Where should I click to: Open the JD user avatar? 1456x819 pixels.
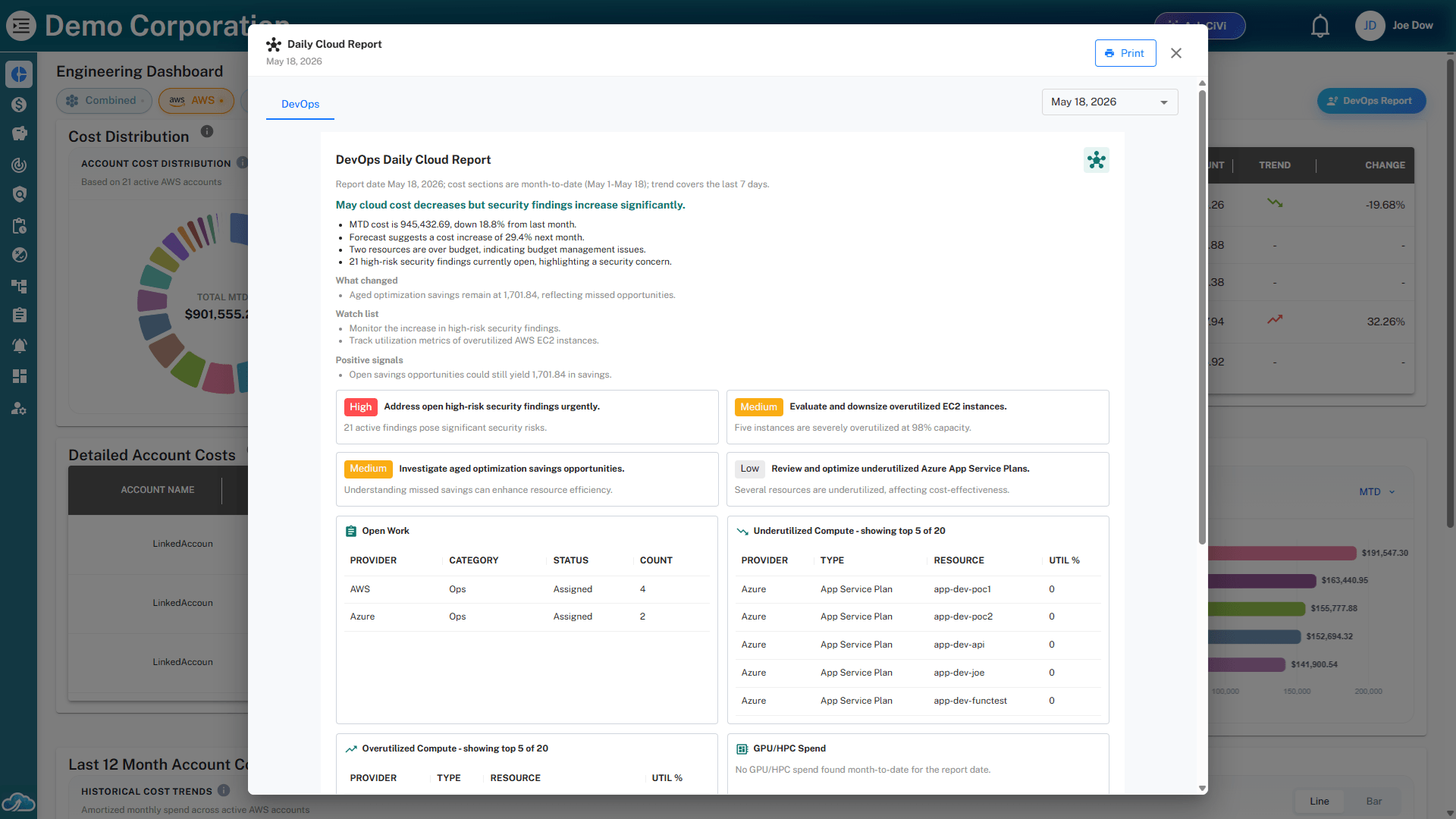click(x=1370, y=26)
